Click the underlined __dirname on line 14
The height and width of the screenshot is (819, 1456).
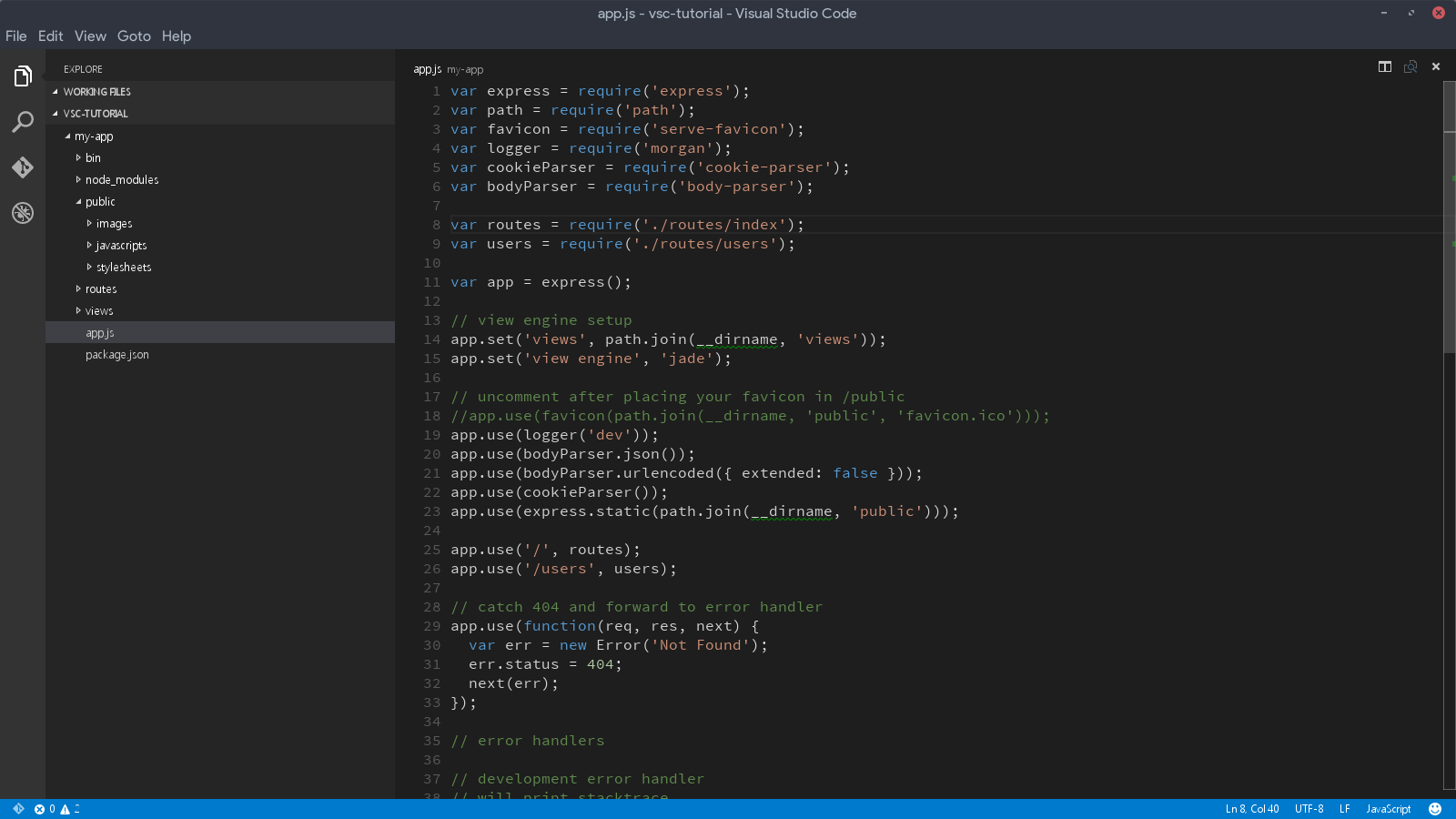click(x=737, y=339)
